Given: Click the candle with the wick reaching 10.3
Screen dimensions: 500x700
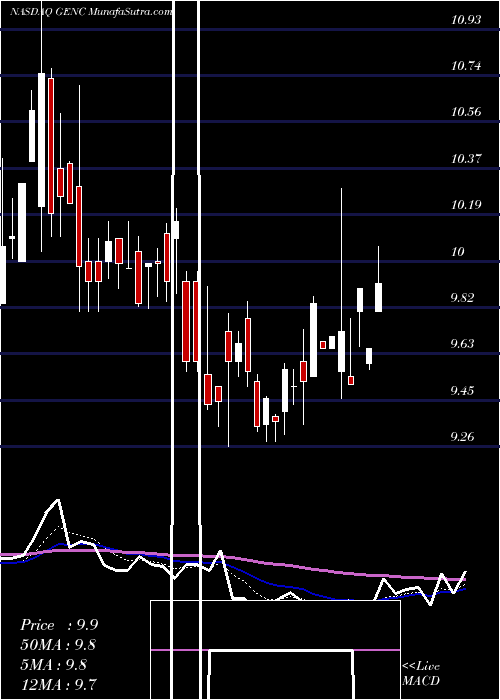Looking at the screenshot, I should [342, 351].
